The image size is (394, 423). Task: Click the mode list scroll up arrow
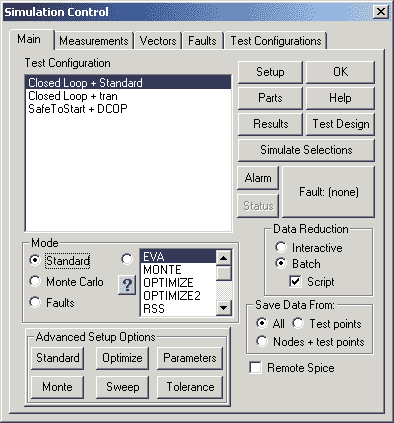(224, 258)
